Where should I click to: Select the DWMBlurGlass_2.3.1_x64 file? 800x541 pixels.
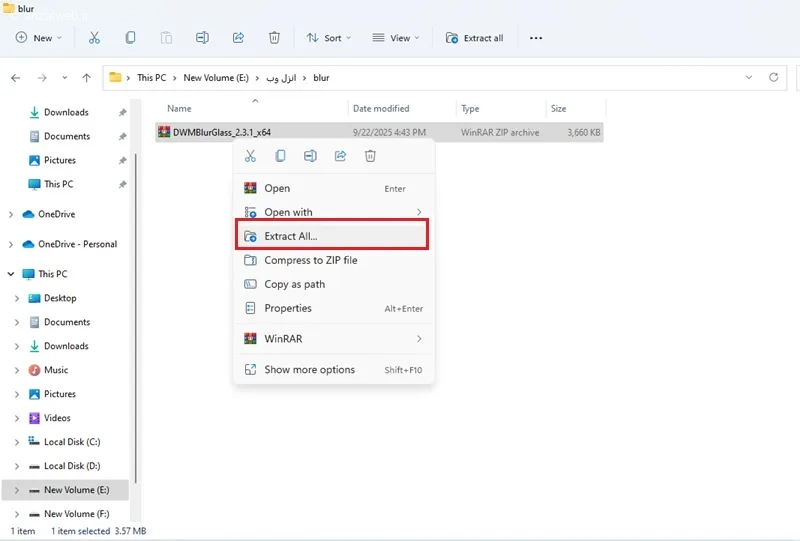[x=379, y=132]
